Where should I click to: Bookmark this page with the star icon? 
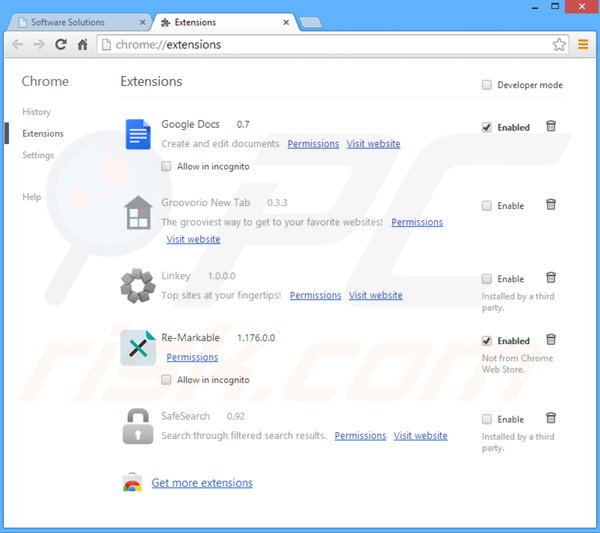(559, 45)
